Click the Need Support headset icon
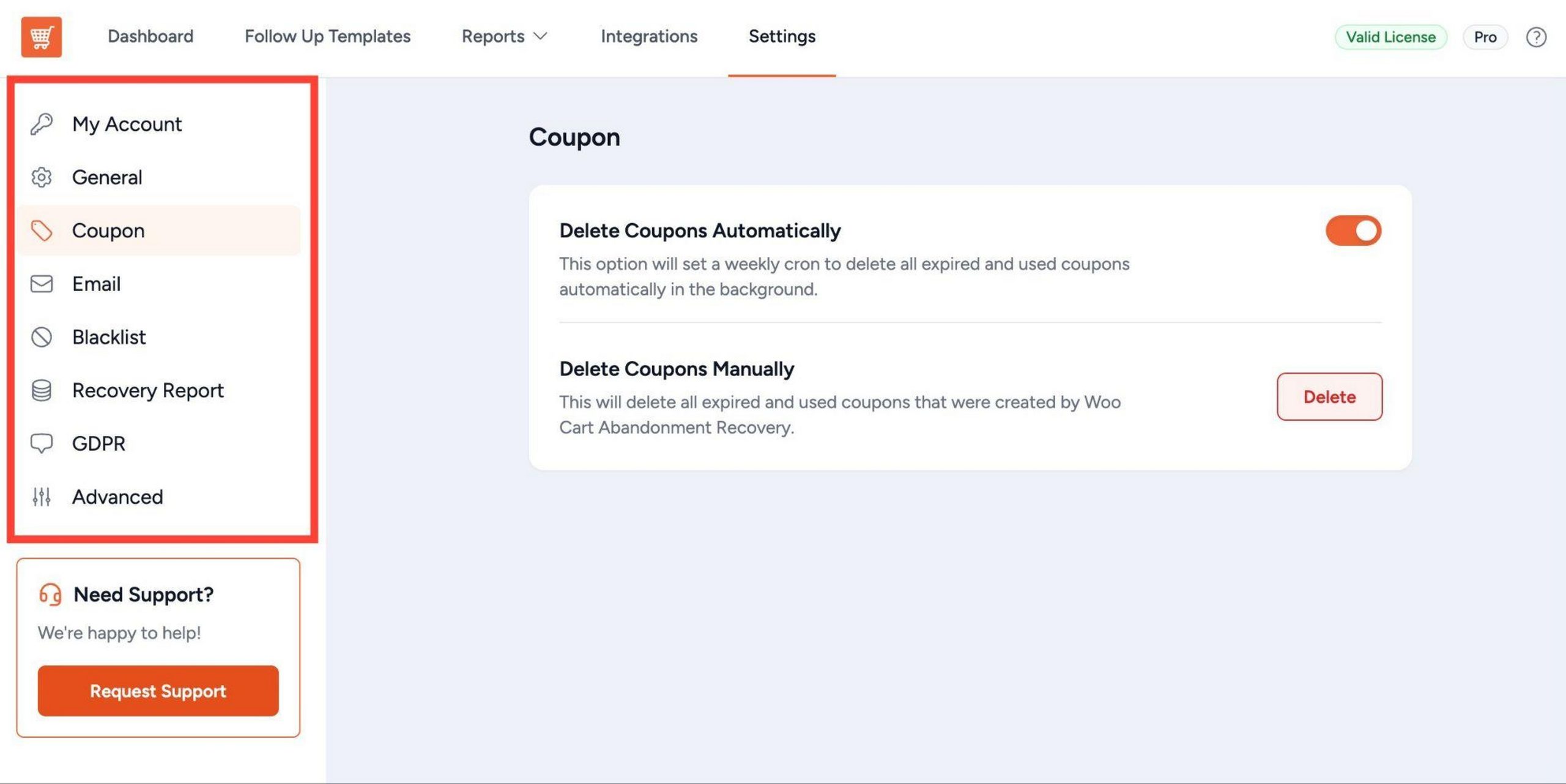The width and height of the screenshot is (1566, 784). click(50, 594)
